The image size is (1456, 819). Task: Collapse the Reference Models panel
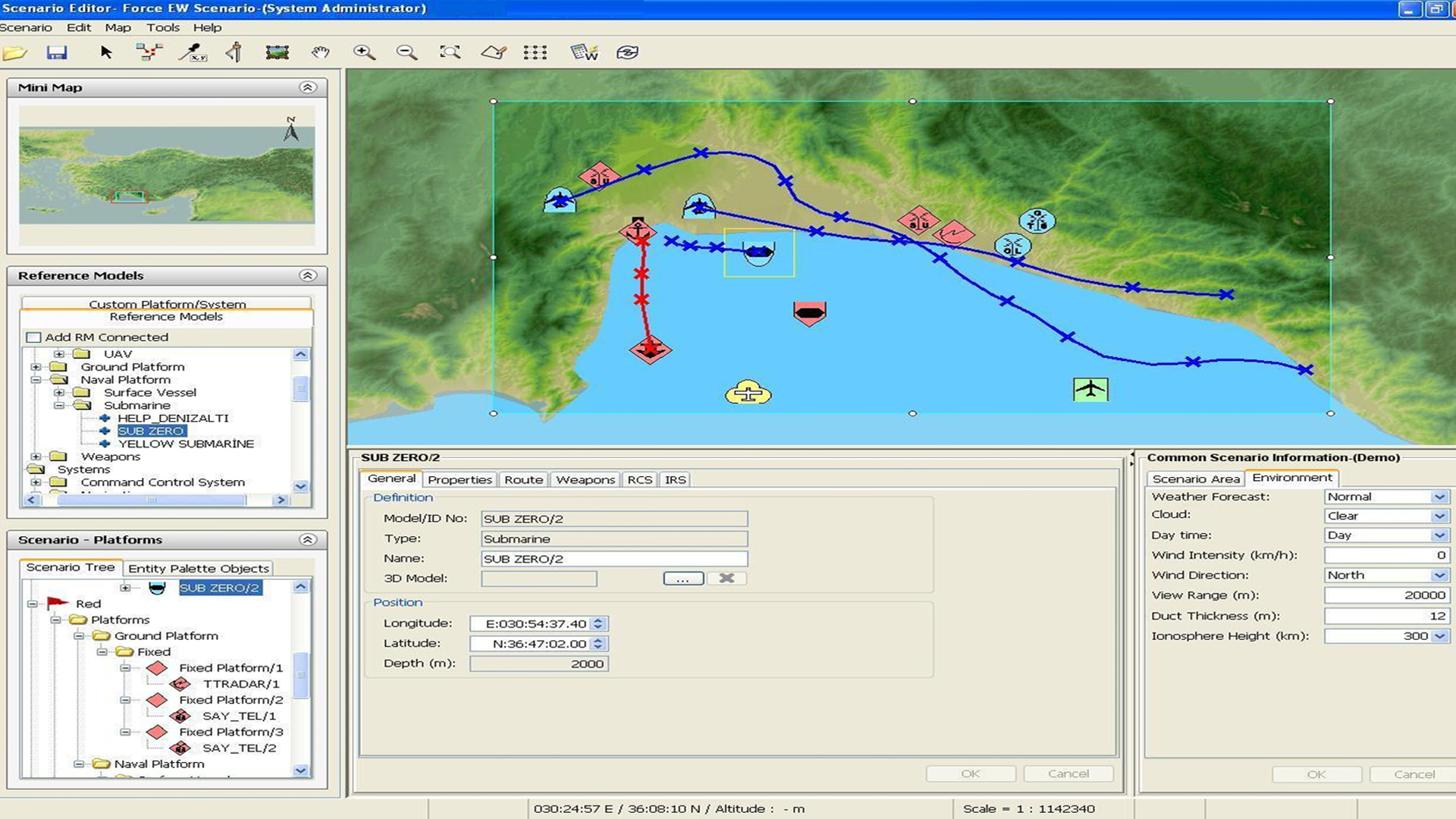(x=308, y=275)
